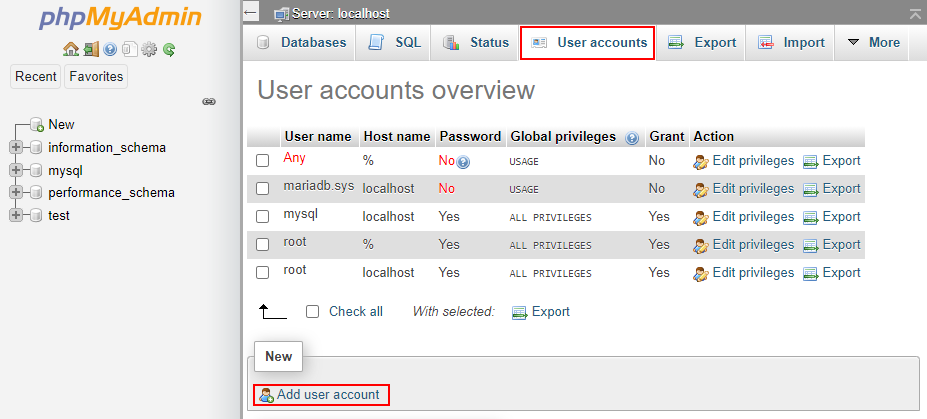Click the link chain icon in sidebar

coord(209,102)
